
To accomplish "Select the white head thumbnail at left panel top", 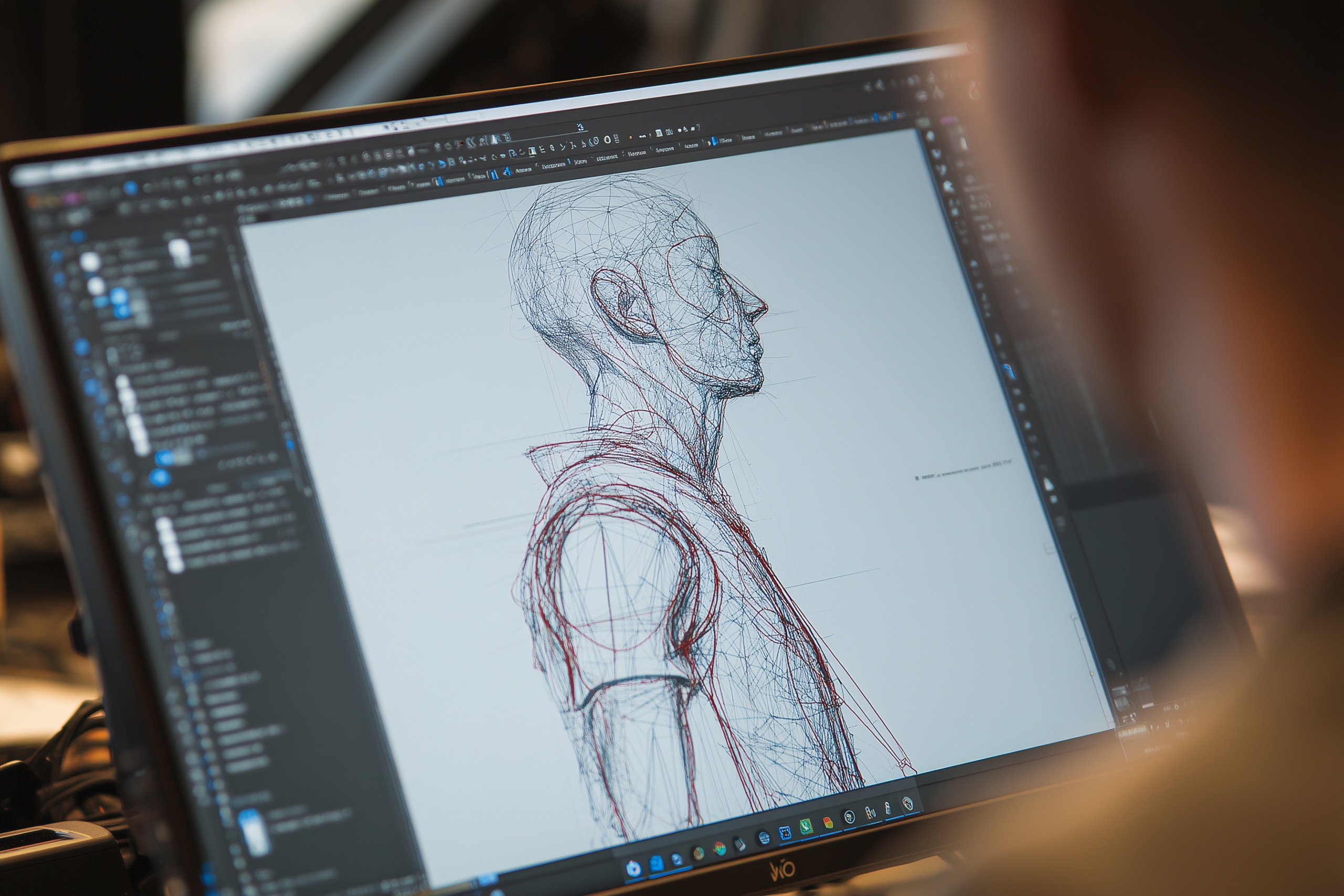I will coord(181,252).
